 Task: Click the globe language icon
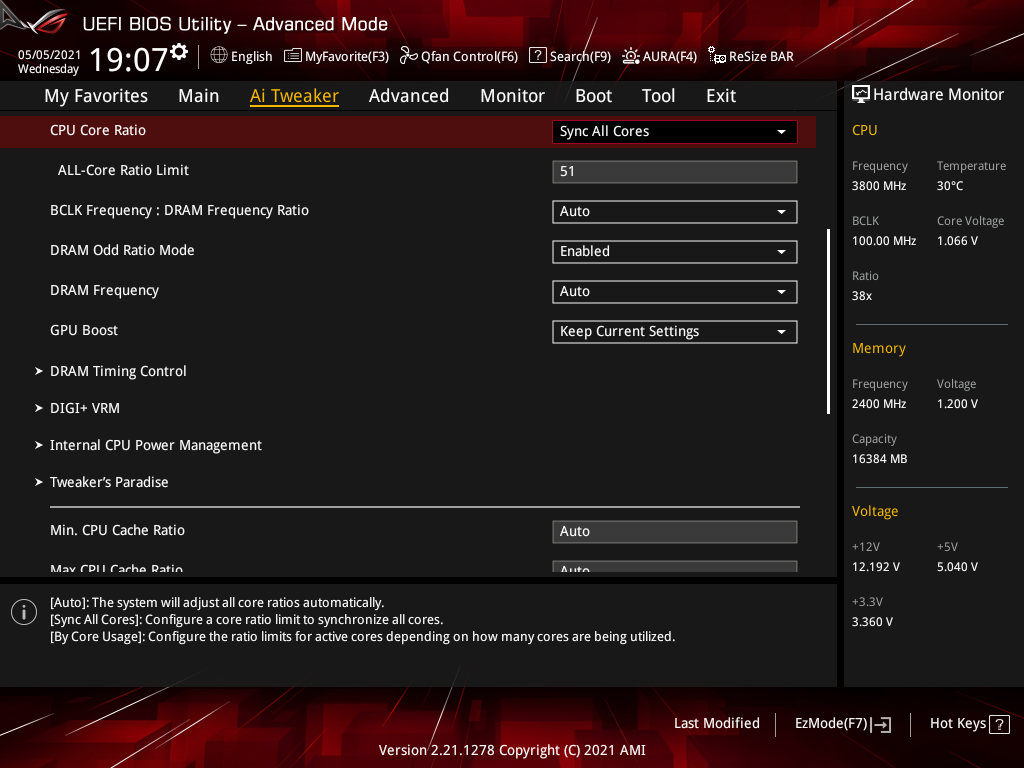[219, 56]
